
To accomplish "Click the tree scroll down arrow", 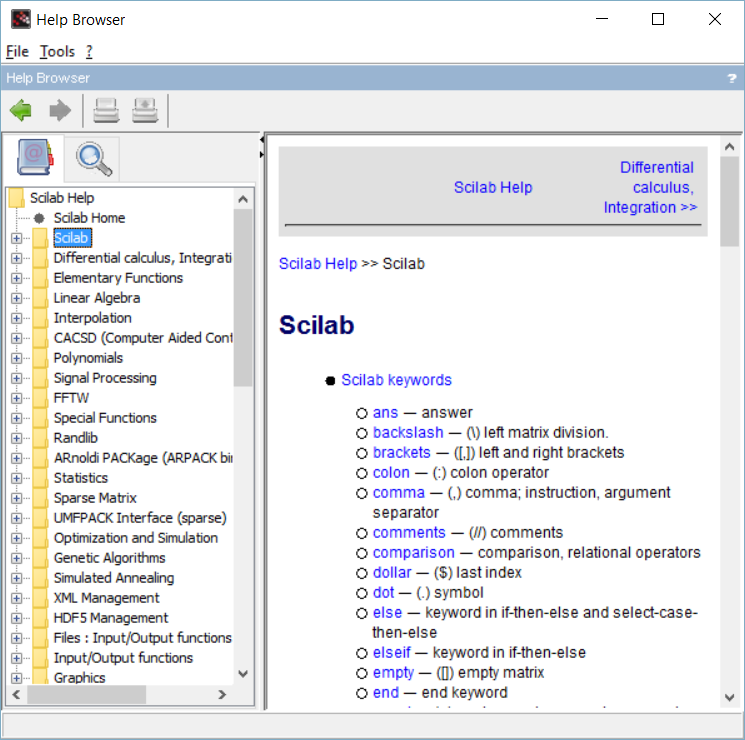I will [x=243, y=674].
